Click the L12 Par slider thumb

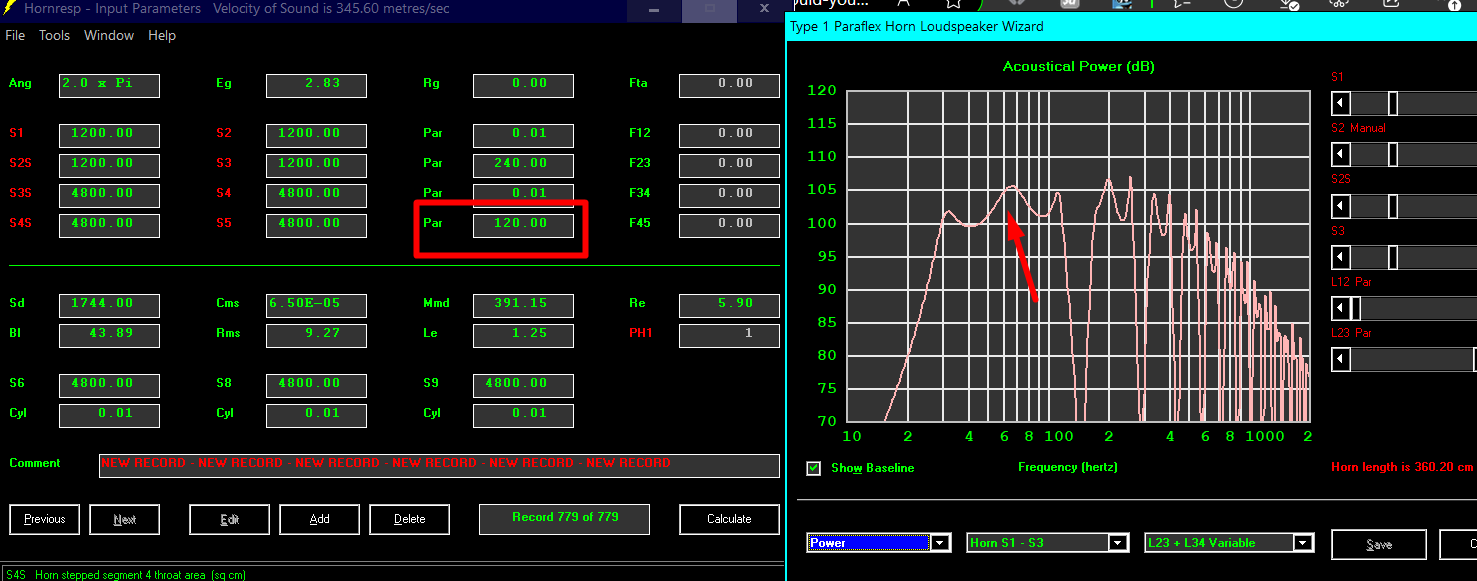[x=1356, y=308]
